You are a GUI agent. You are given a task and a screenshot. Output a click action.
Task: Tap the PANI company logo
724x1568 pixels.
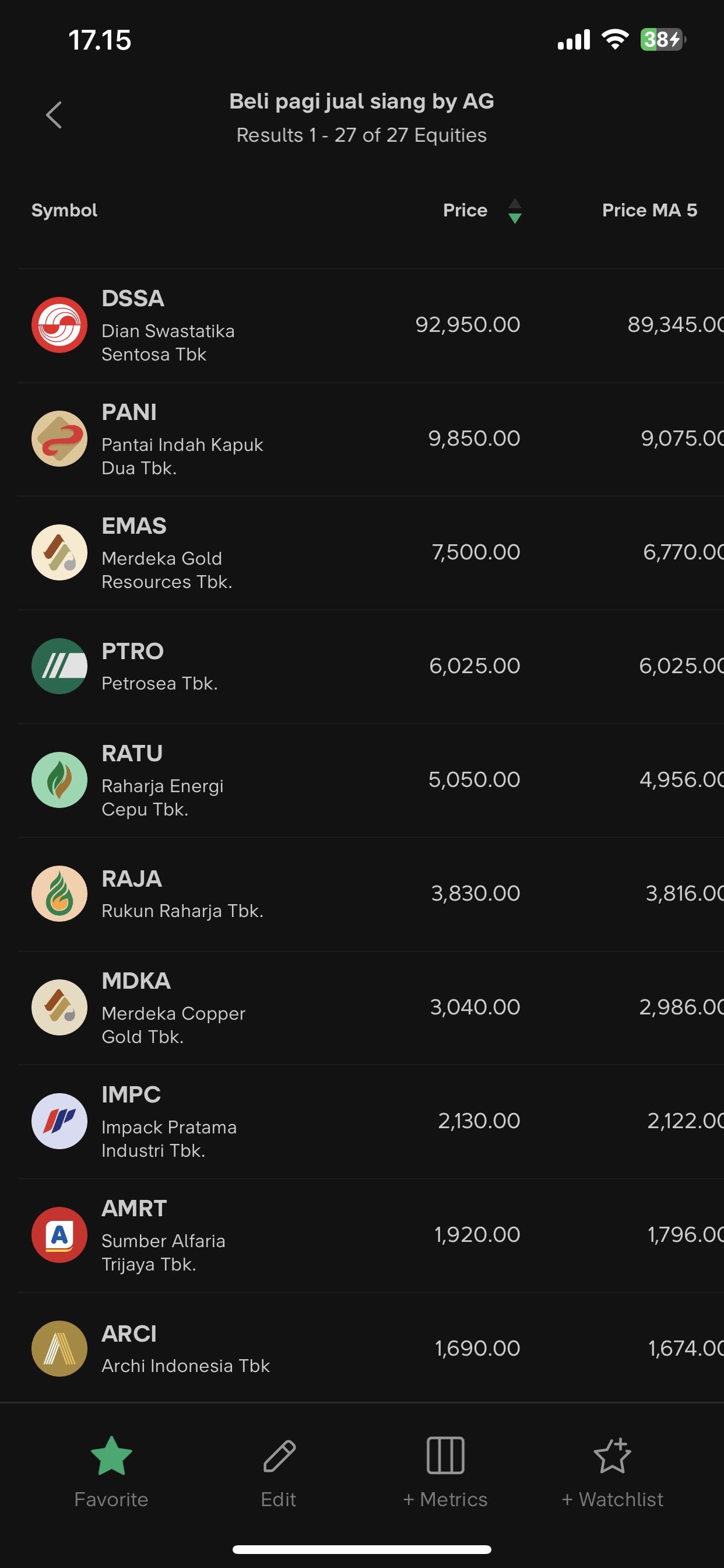click(x=59, y=439)
